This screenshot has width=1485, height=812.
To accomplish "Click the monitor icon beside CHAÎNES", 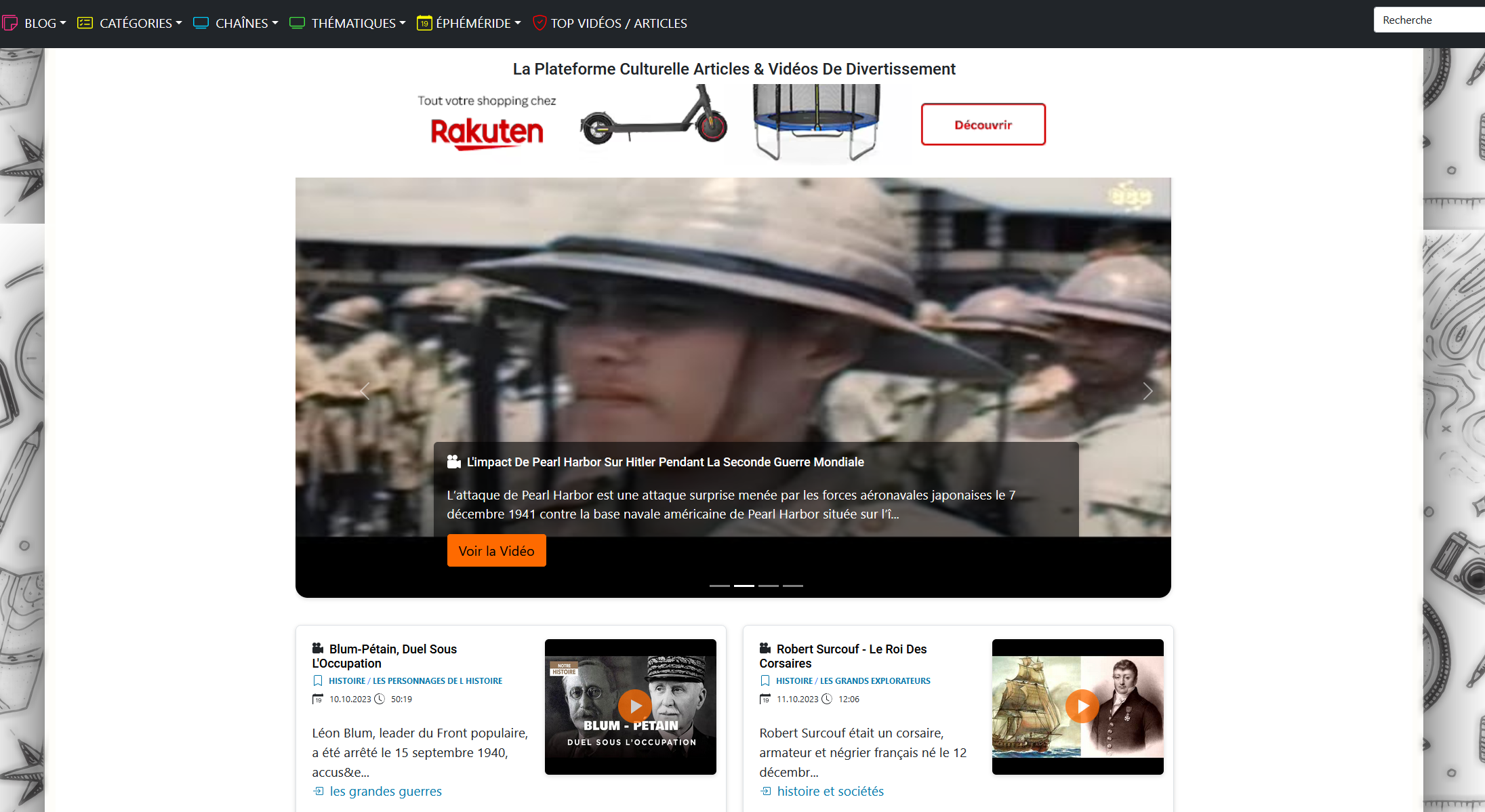I will point(201,22).
